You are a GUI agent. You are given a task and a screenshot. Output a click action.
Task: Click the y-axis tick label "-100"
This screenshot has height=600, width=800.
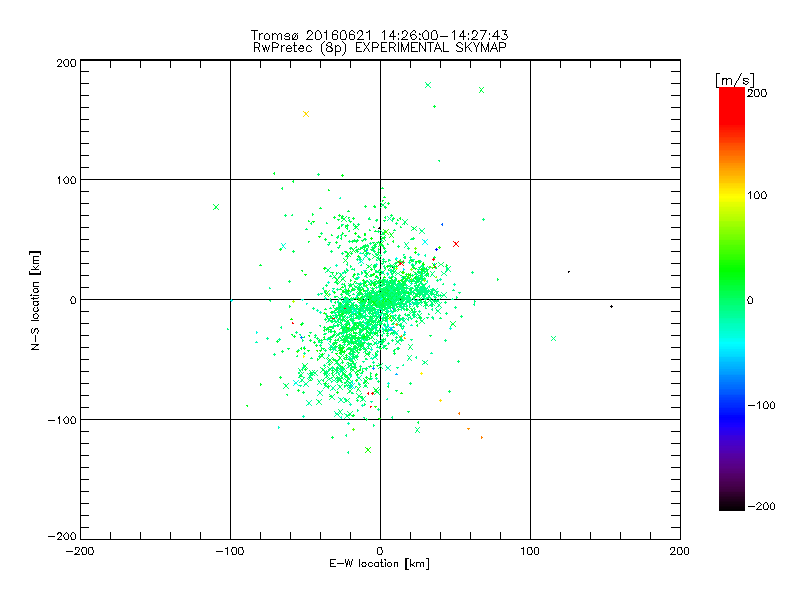click(x=62, y=420)
